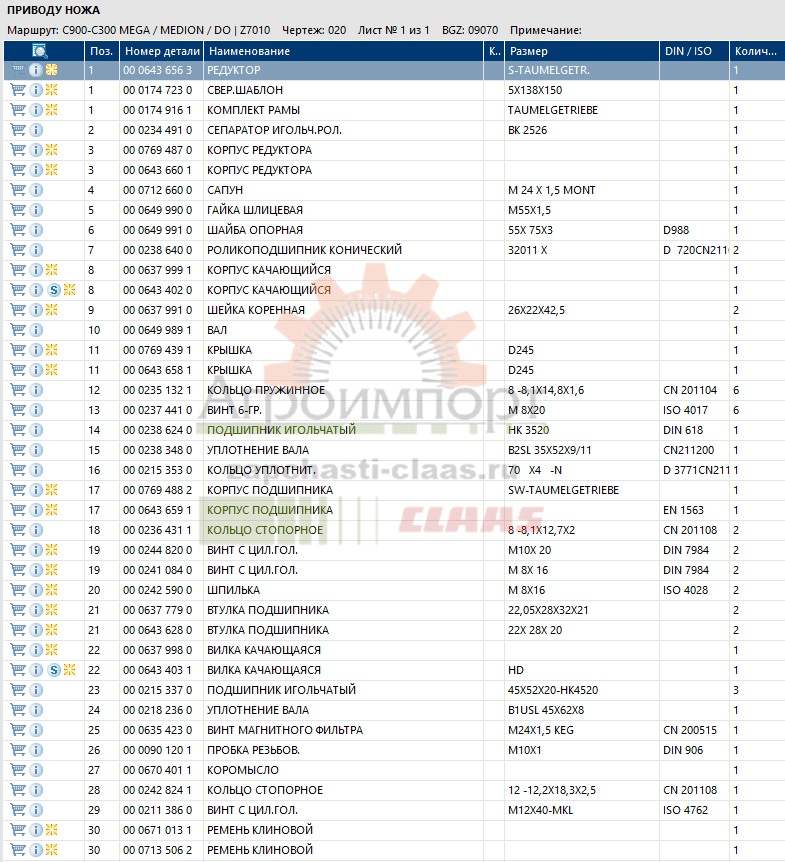The height and width of the screenshot is (862, 785).
Task: Add part 00 0238 624 0 to cart
Action: 18,430
